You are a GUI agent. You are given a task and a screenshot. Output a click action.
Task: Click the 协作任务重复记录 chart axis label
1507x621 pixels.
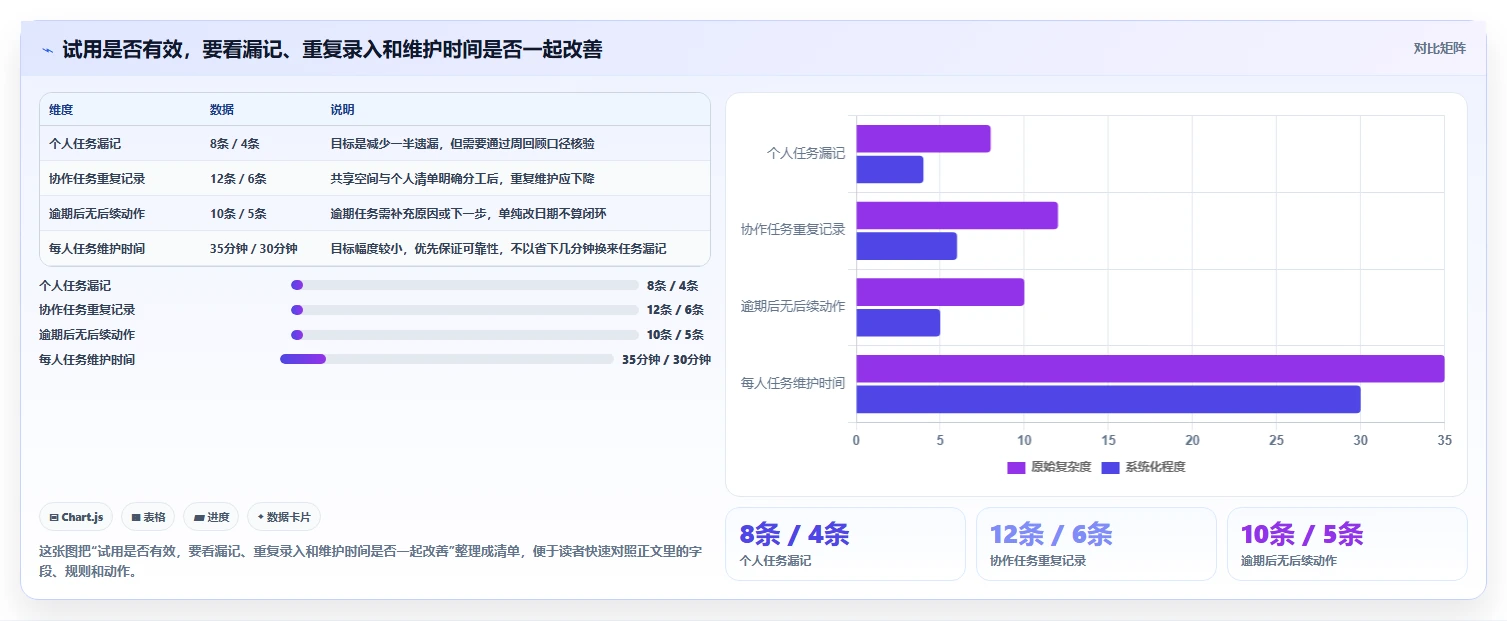(793, 230)
